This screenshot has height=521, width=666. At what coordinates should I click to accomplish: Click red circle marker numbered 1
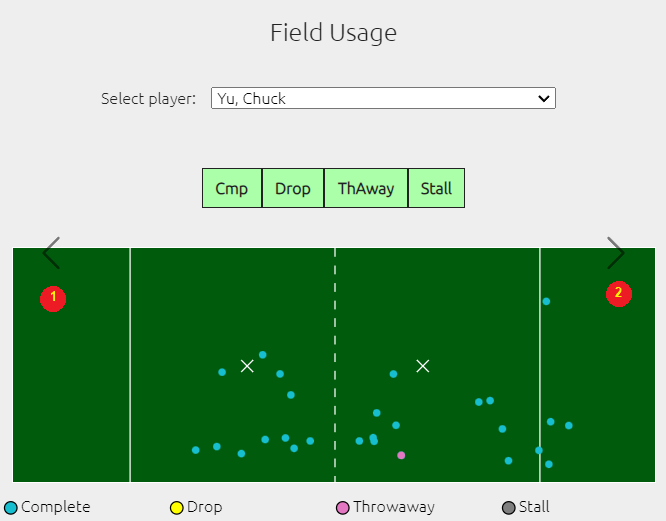(53, 299)
